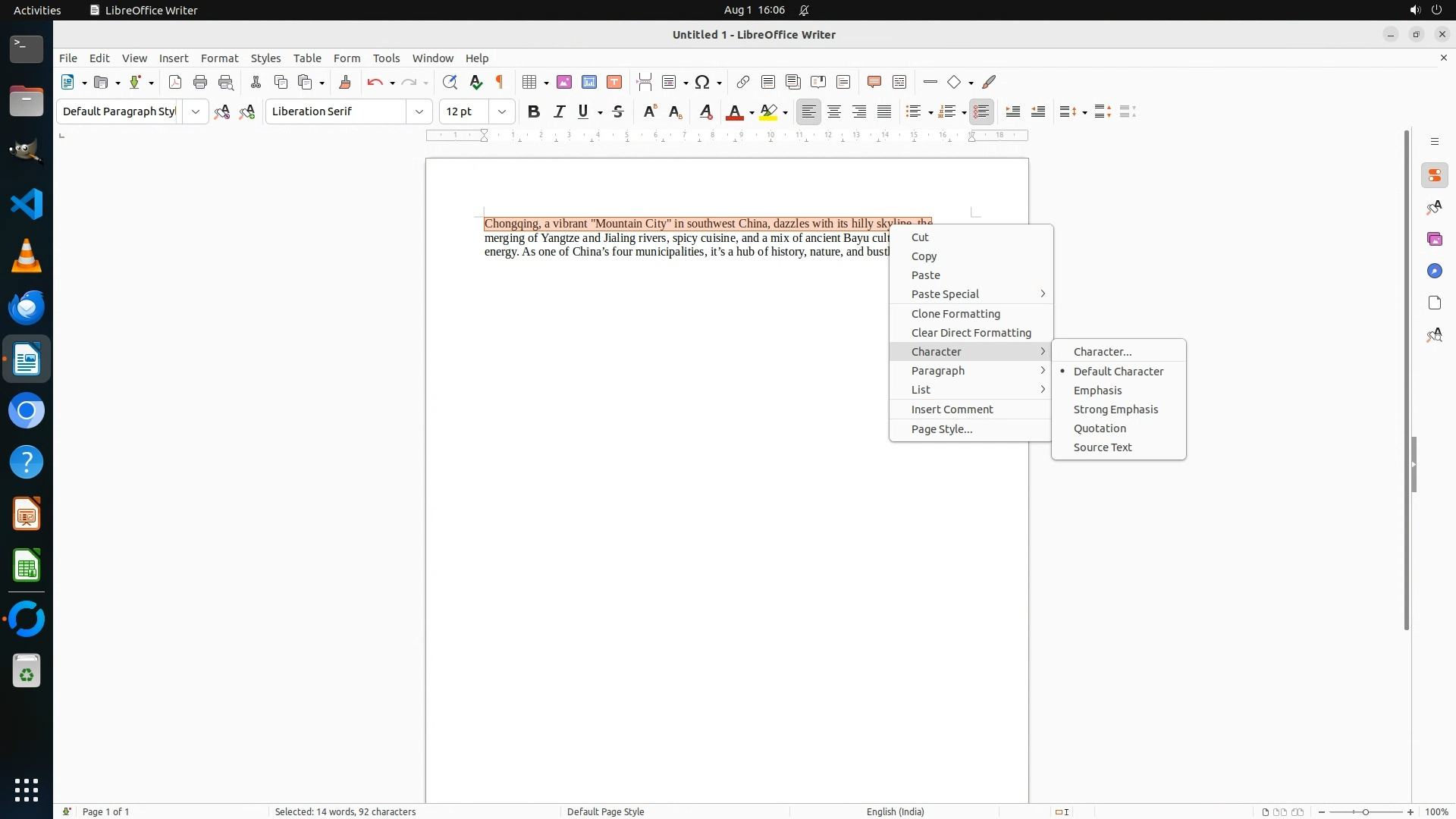Click Page Style... in context menu
This screenshot has height=819, width=1456.
coord(941,428)
